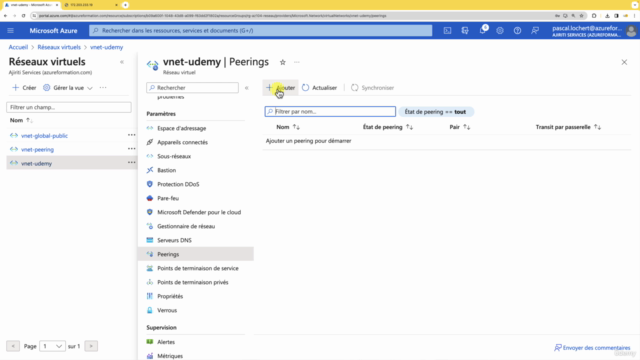This screenshot has height=360, width=640.
Task: Click the Microsoft Azure home title
Action: [53, 31]
